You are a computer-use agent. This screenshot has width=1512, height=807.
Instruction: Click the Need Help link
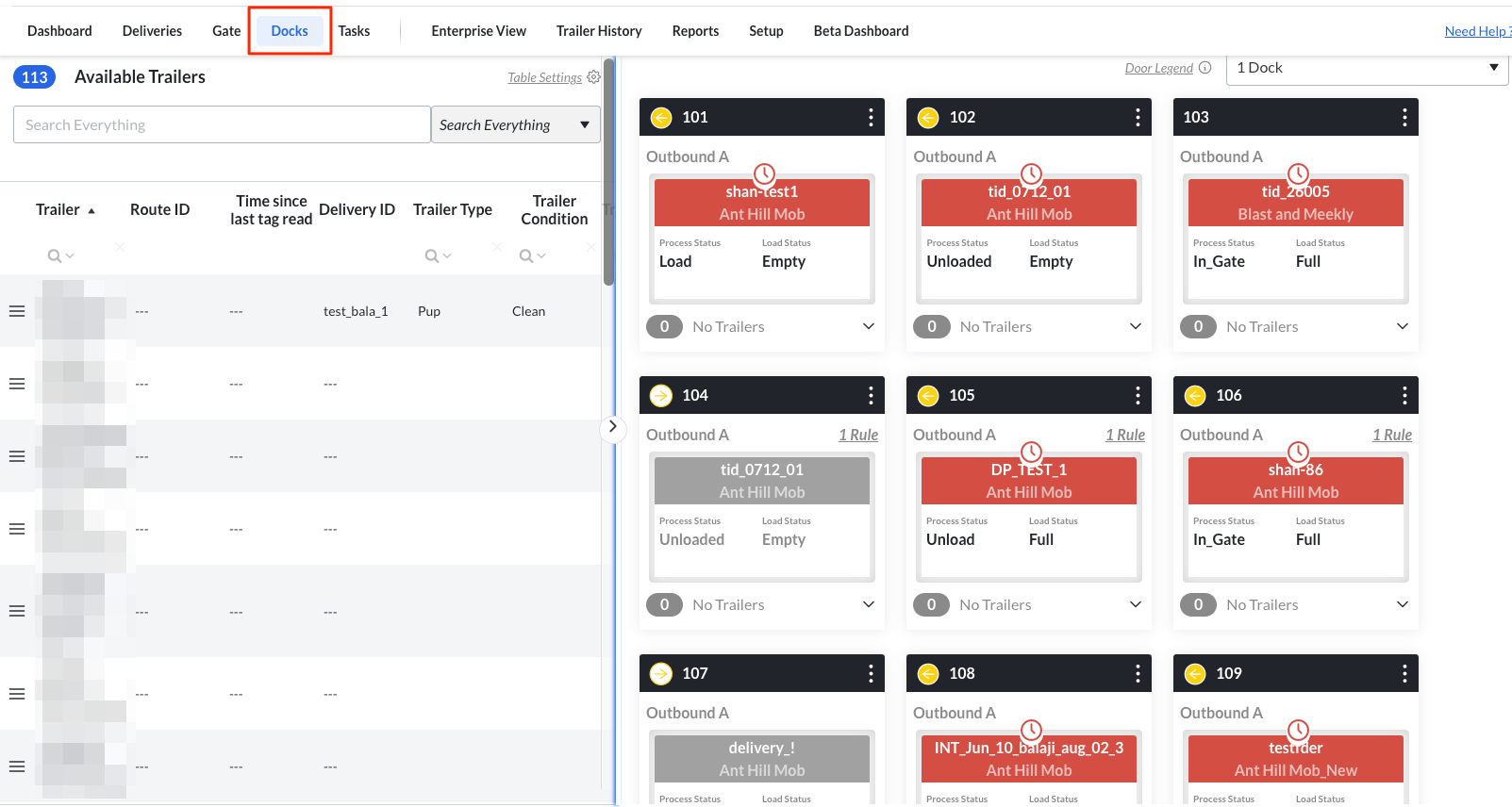coord(1476,31)
